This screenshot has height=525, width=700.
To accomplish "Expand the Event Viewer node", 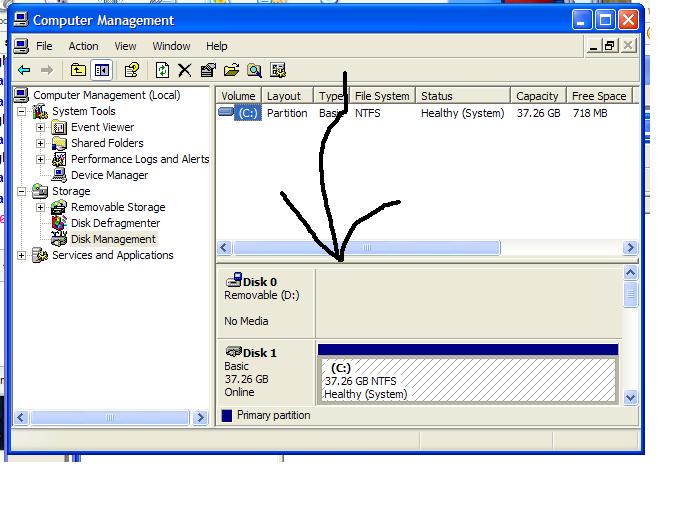I will [x=40, y=127].
